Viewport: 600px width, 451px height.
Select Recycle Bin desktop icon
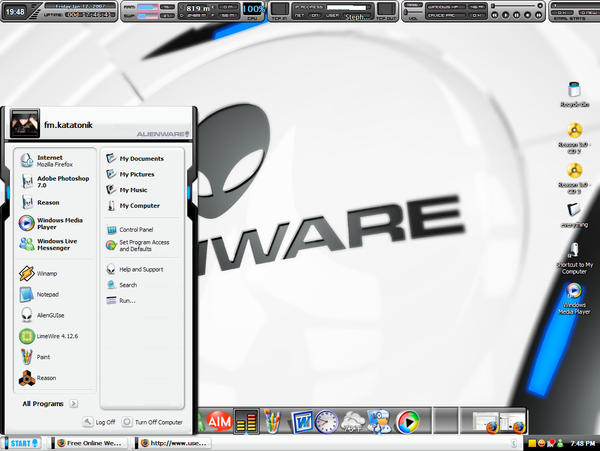[574, 94]
